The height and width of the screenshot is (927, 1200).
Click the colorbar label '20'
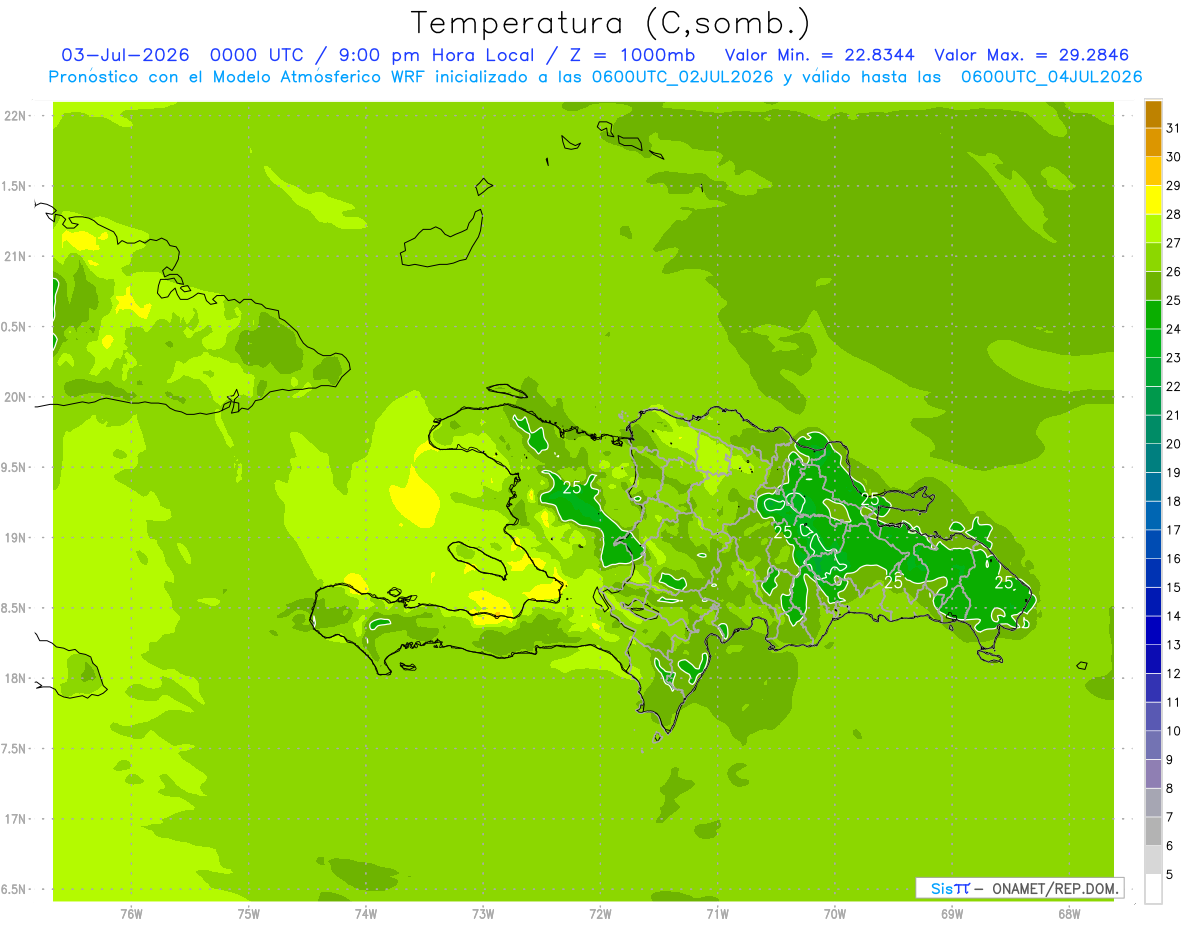(x=1174, y=444)
